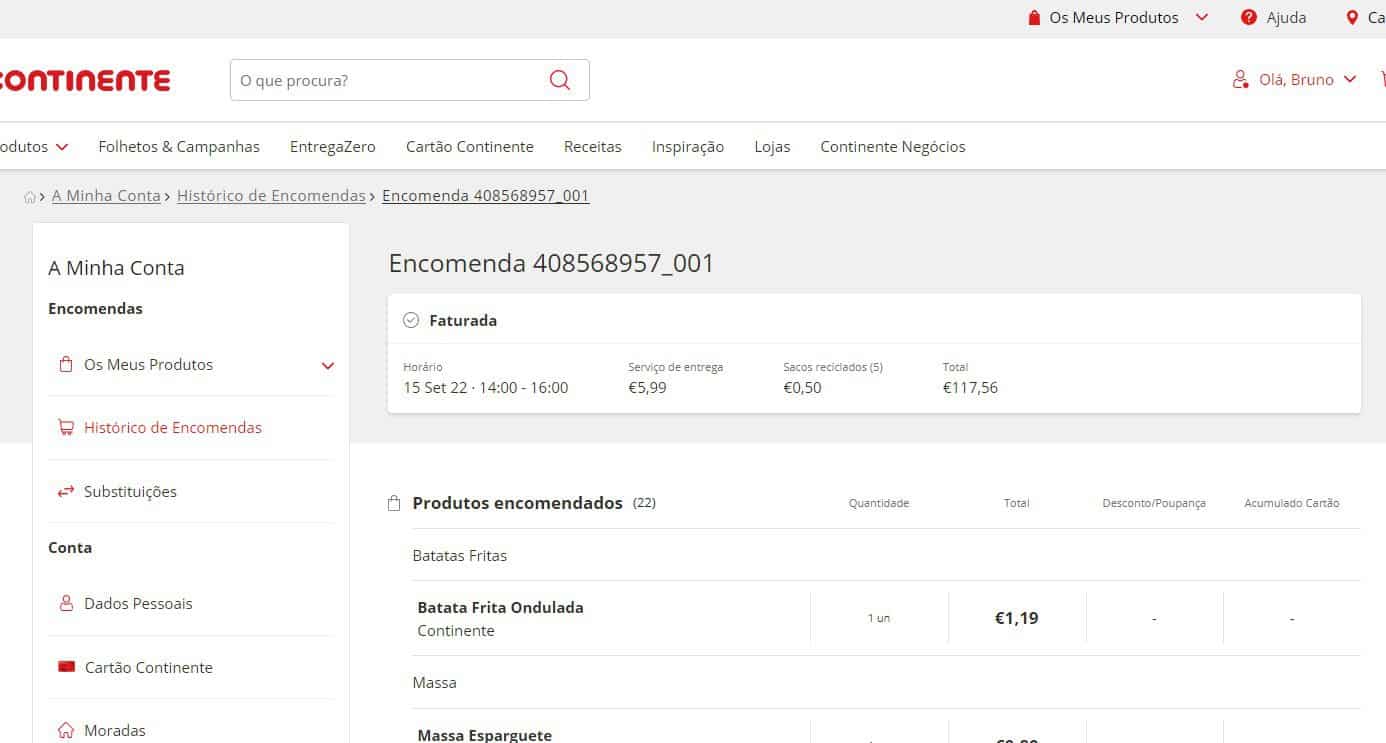Expand sidebar Os Meus Produtos chevron
The width and height of the screenshot is (1386, 743).
click(x=327, y=366)
